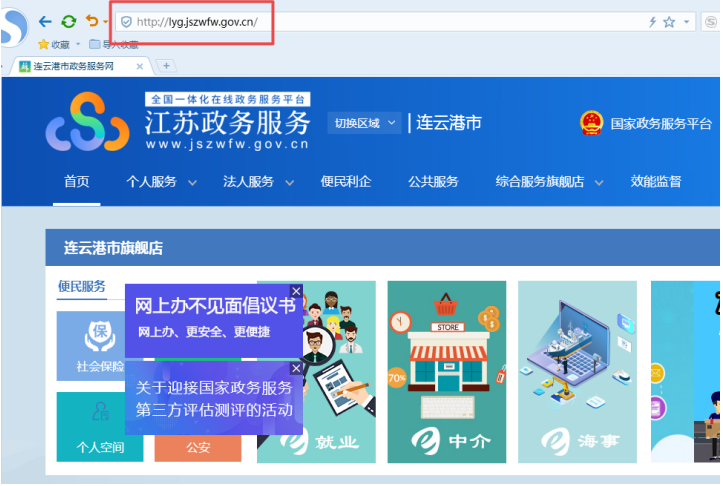The height and width of the screenshot is (486, 723).
Task: Click the browser logo at the top left
Action: click(x=14, y=28)
